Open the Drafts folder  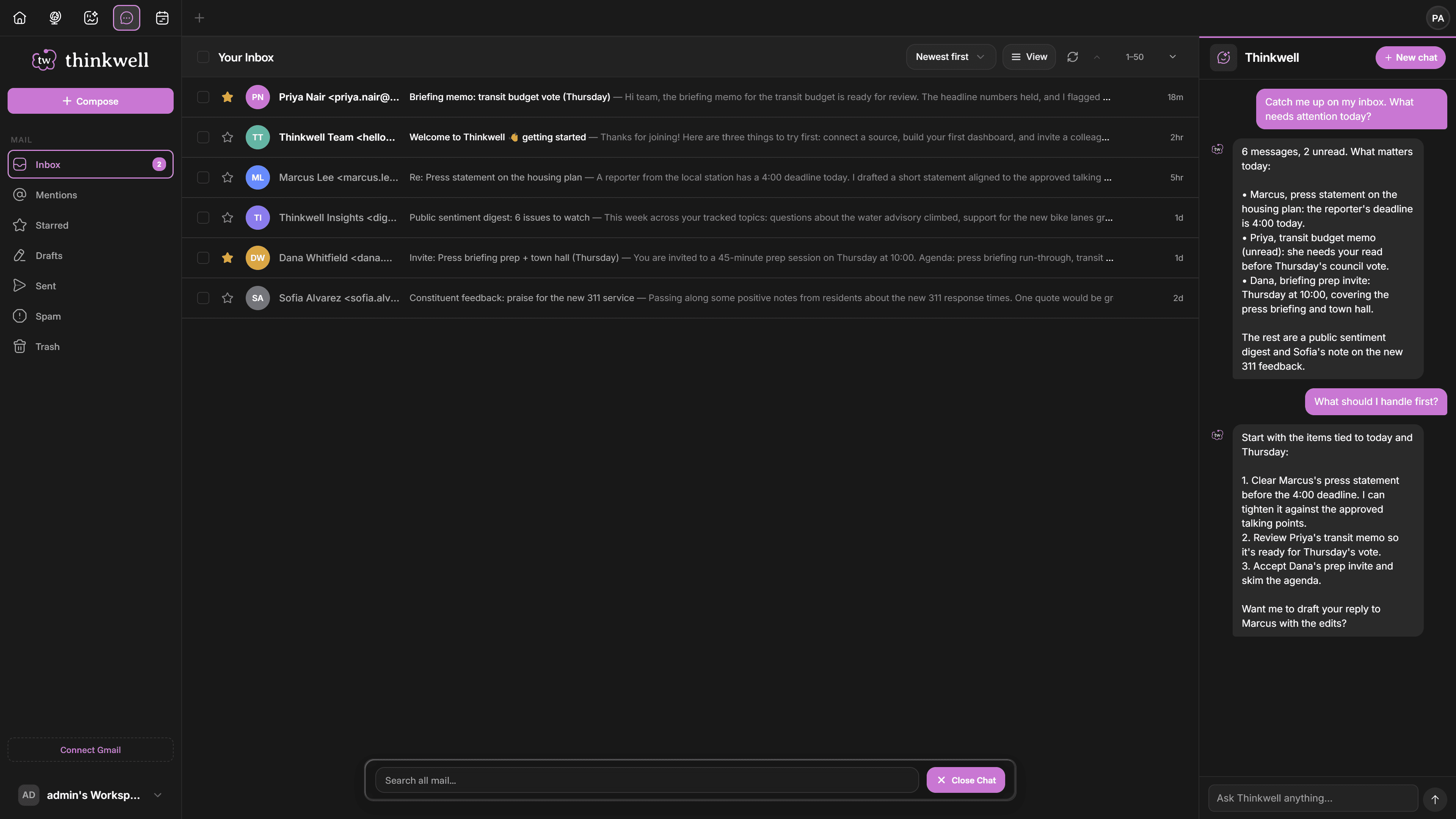click(x=91, y=256)
